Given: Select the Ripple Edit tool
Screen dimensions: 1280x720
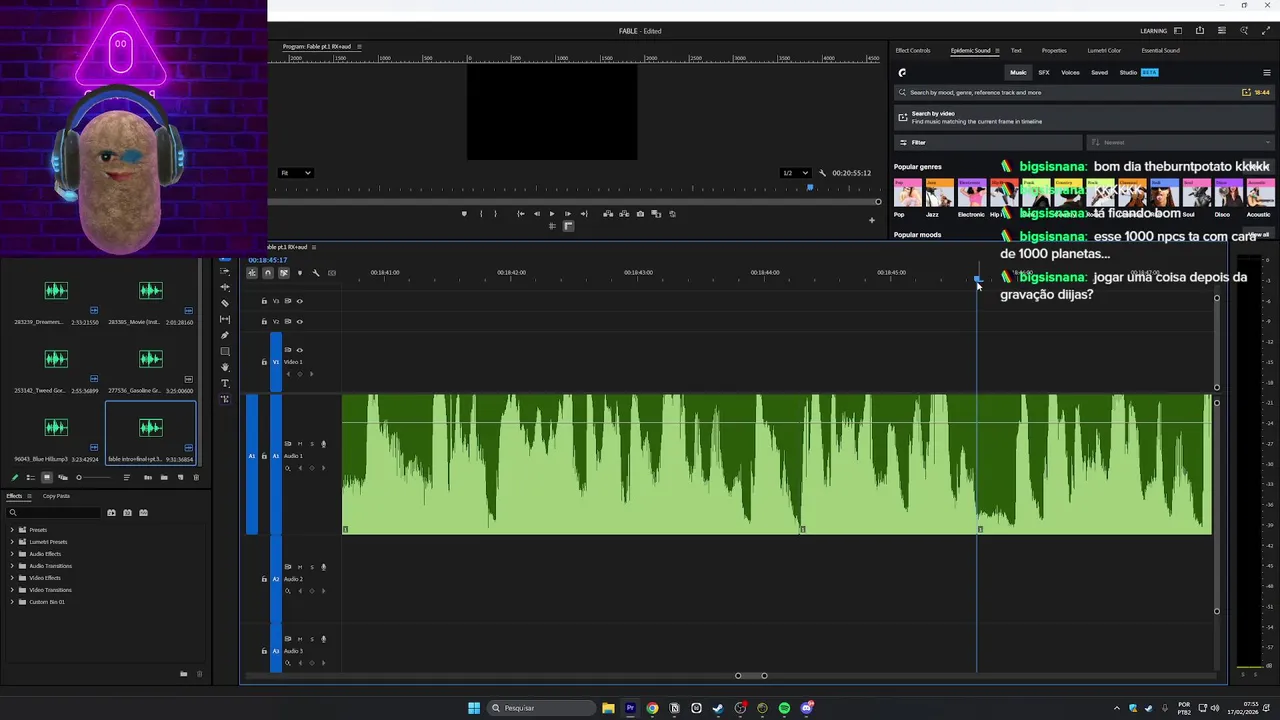Looking at the screenshot, I should click(225, 287).
